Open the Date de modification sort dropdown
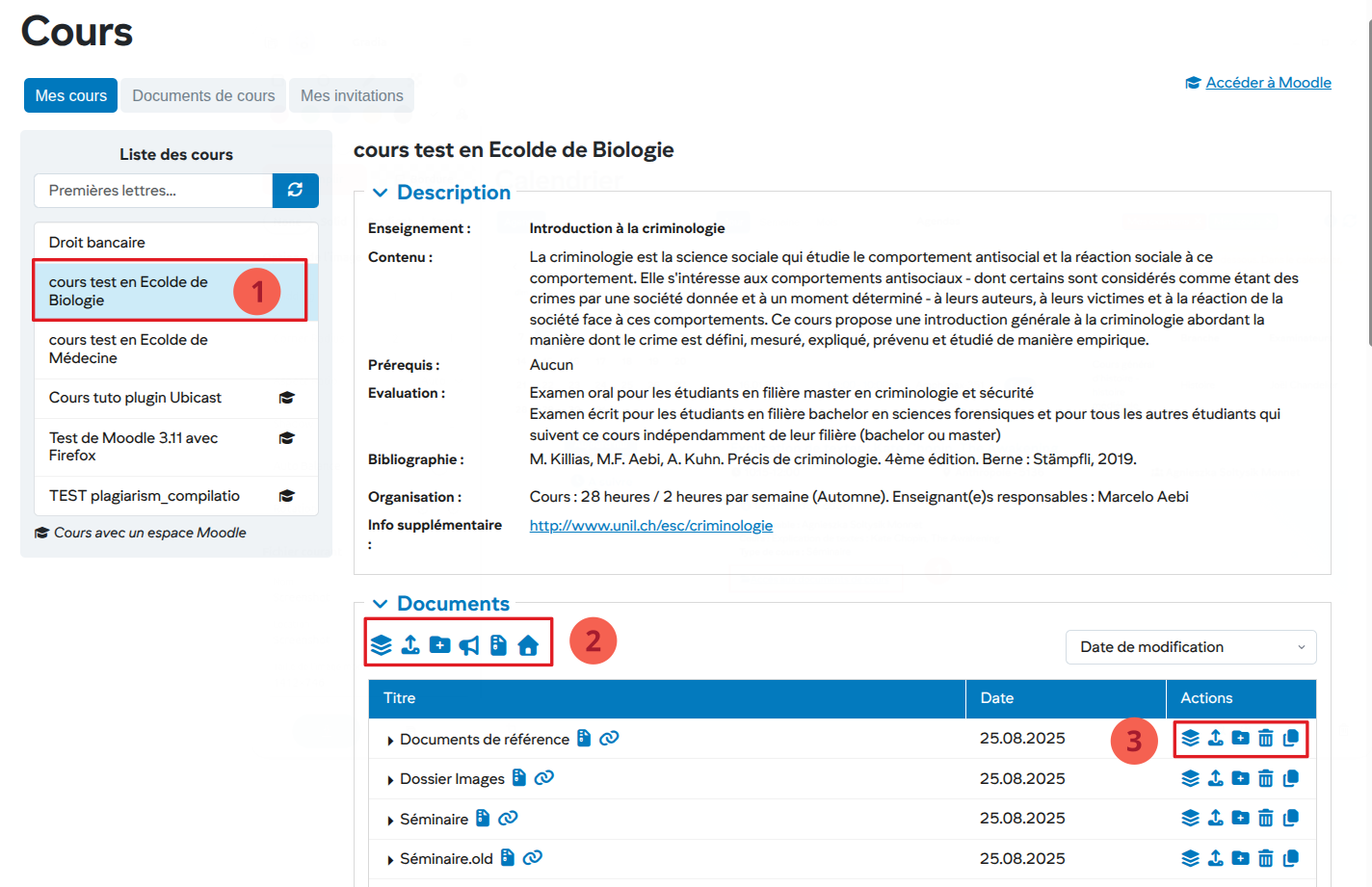 coord(1190,647)
